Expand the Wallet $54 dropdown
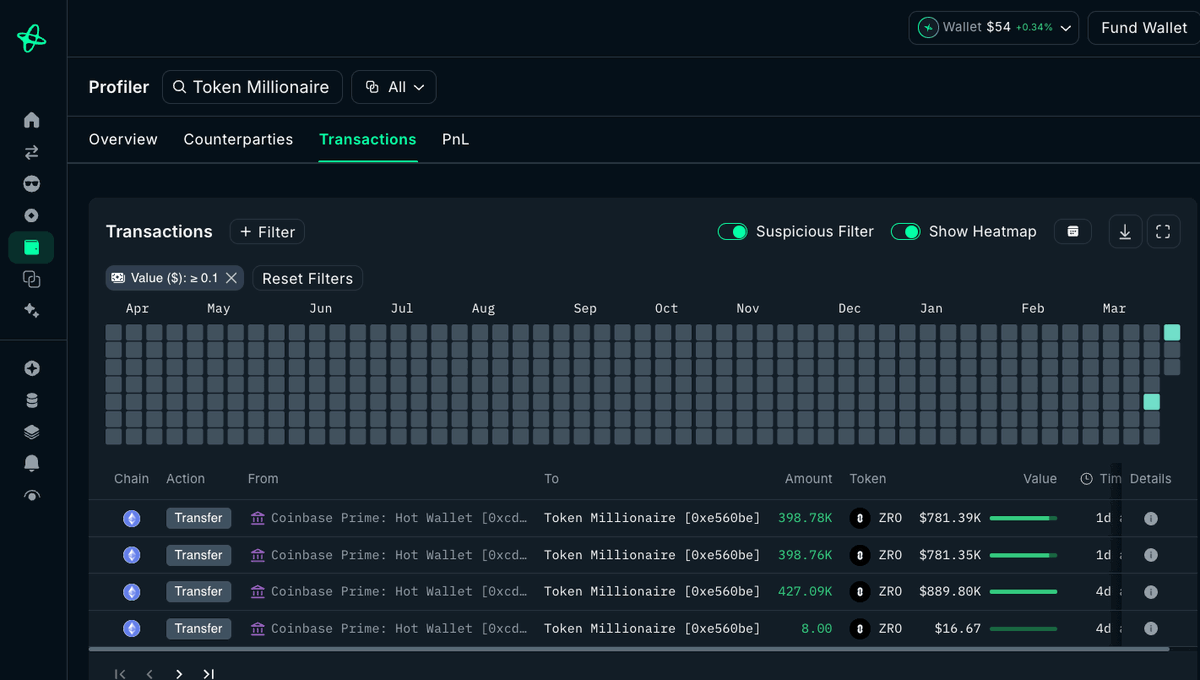Image resolution: width=1200 pixels, height=680 pixels. point(994,28)
